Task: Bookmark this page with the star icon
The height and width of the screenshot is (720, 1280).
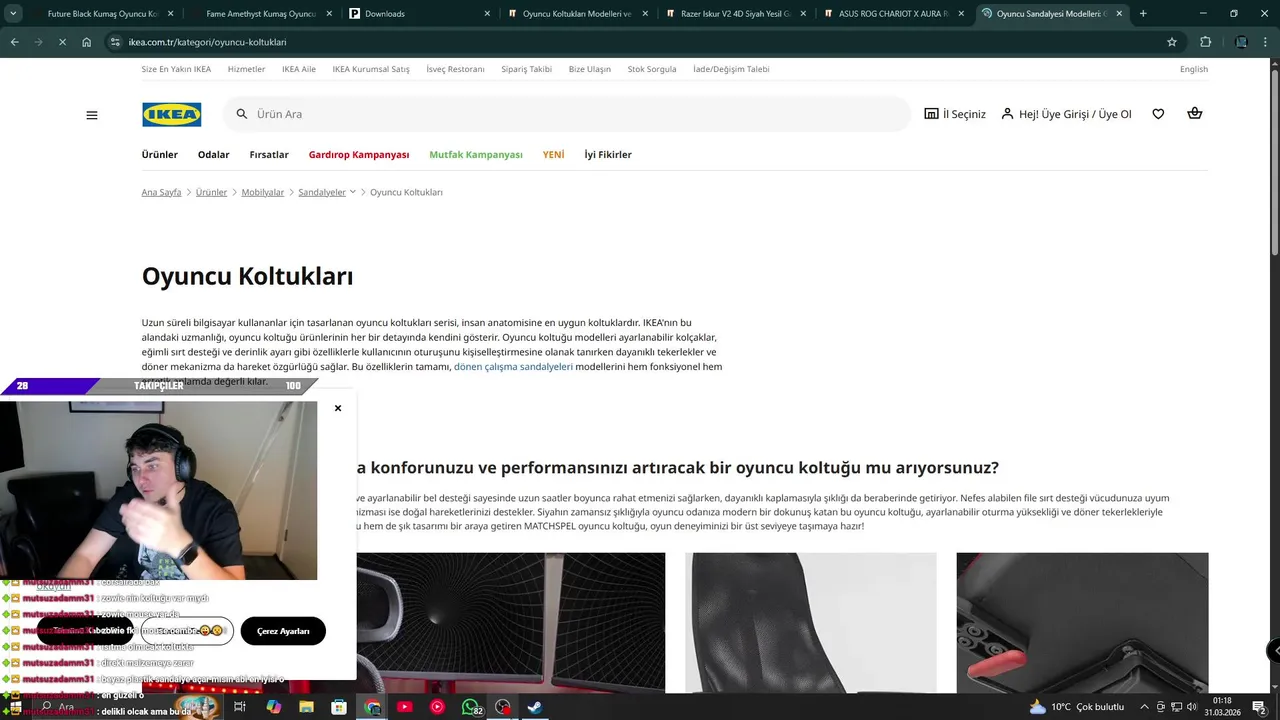Action: (1172, 42)
